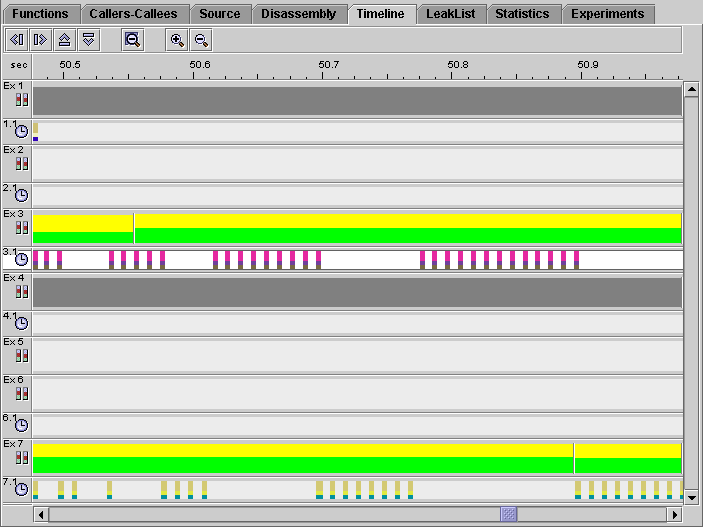
Task: Select the Ex 4 experiment row icon
Action: coord(22,292)
